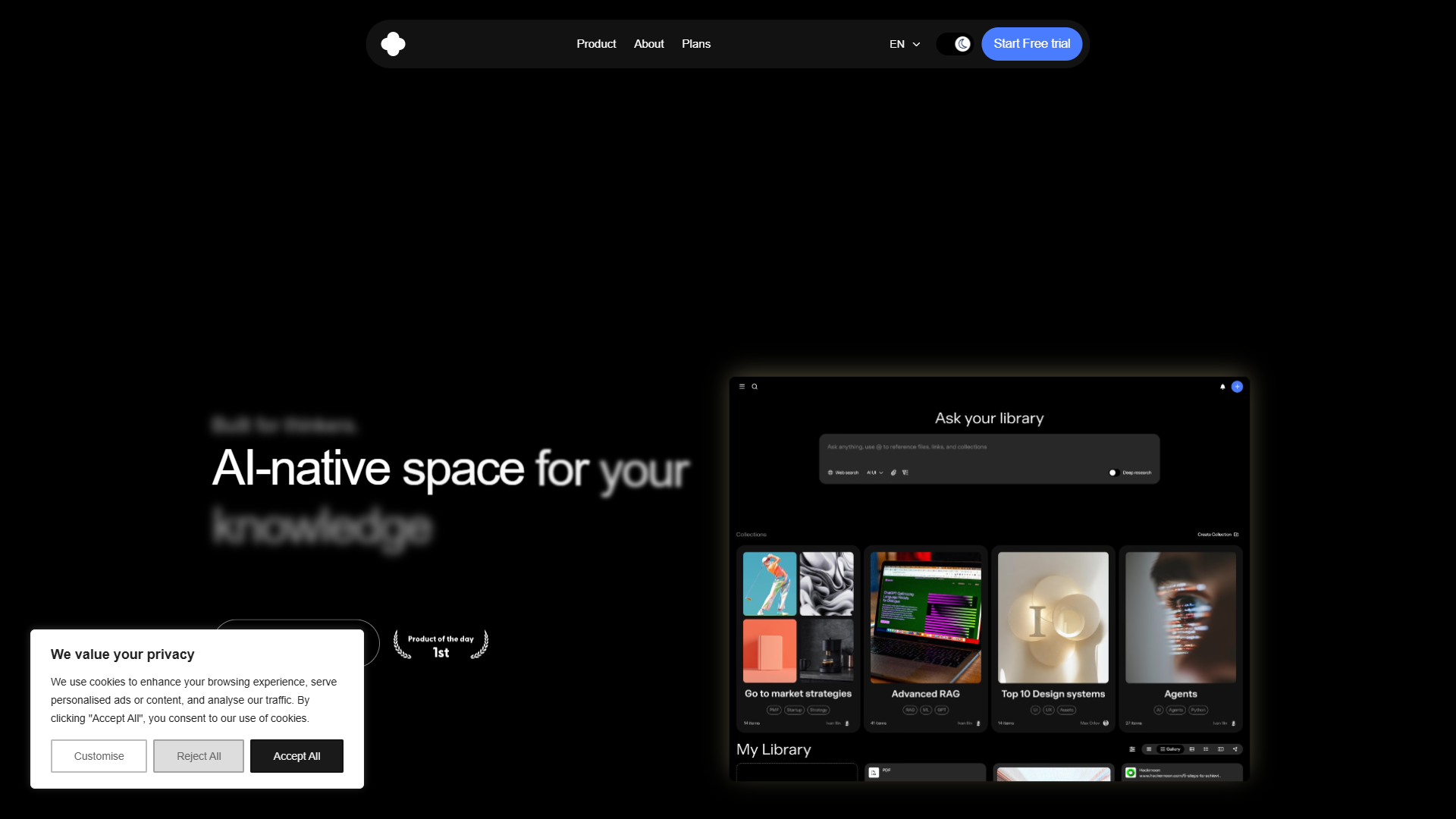Open the AI UI model dropdown
The image size is (1456, 819).
pyautogui.click(x=875, y=472)
